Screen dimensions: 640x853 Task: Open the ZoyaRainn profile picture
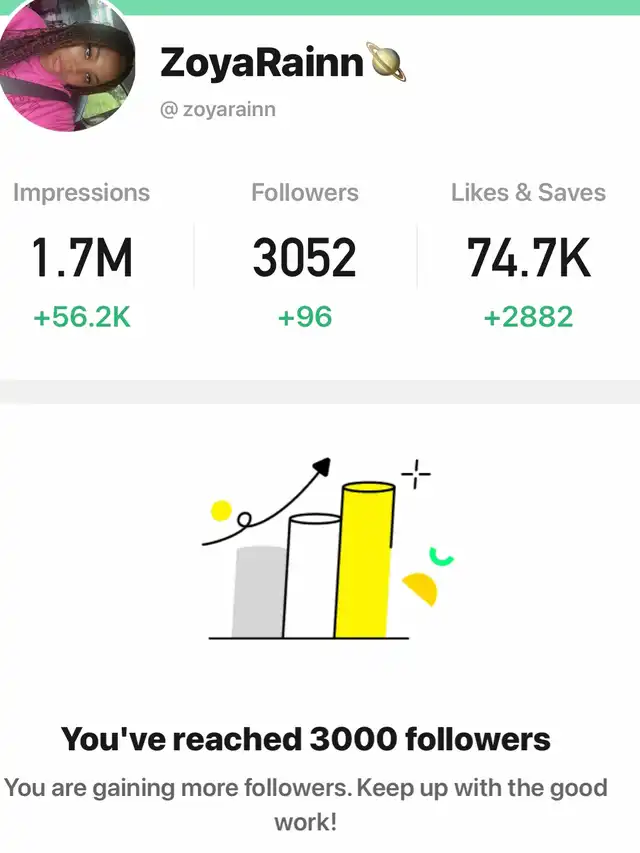(66, 66)
